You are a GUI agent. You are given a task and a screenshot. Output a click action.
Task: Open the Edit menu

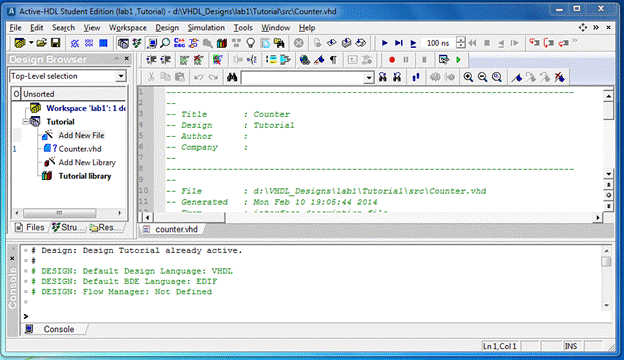[x=36, y=28]
